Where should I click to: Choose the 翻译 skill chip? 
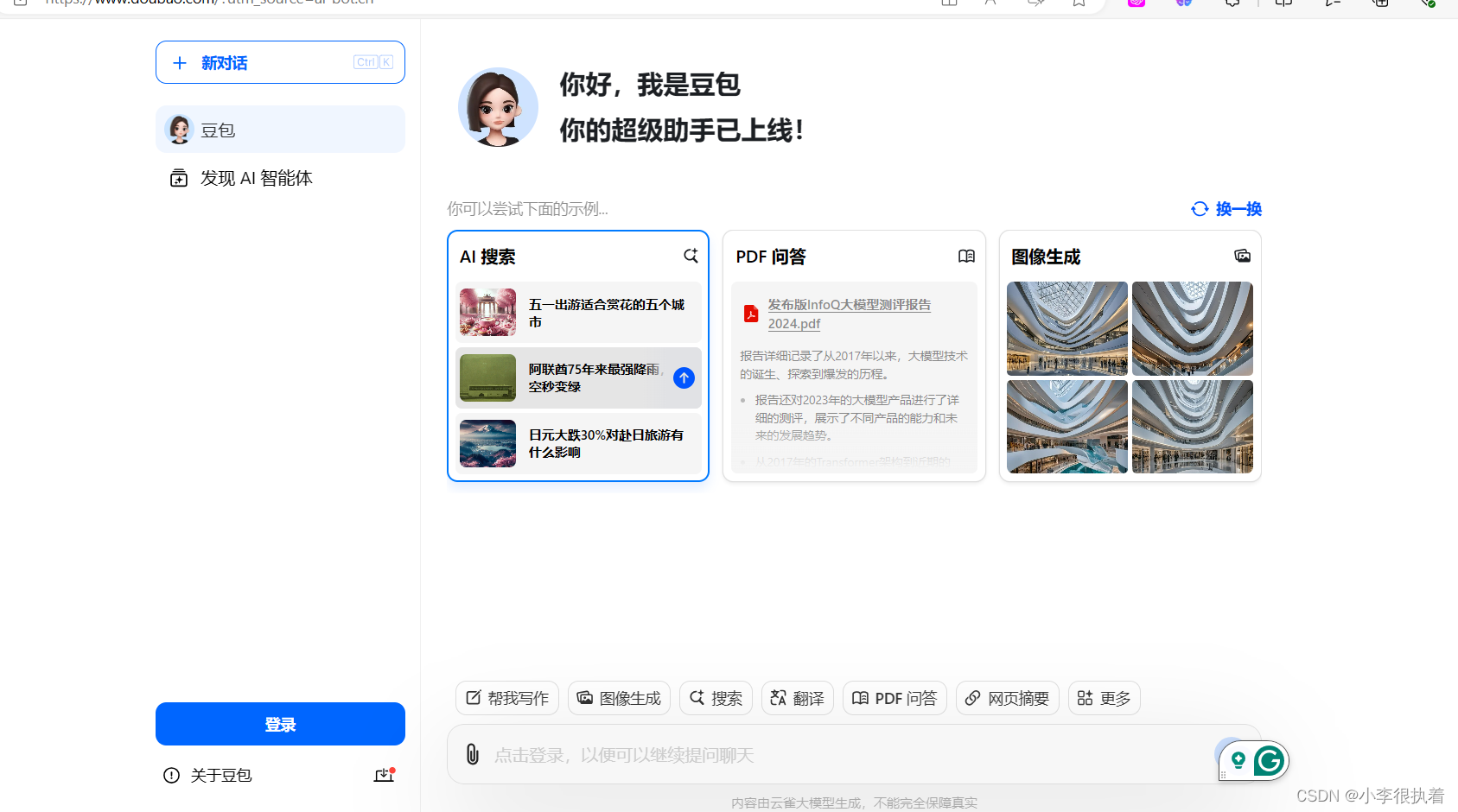point(797,698)
